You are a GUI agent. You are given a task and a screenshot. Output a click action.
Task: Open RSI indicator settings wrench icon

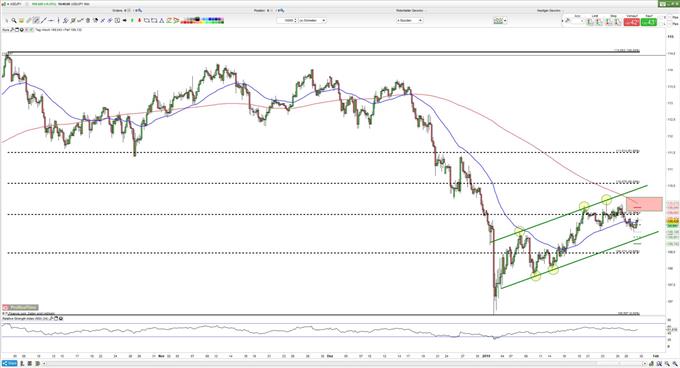51,319
